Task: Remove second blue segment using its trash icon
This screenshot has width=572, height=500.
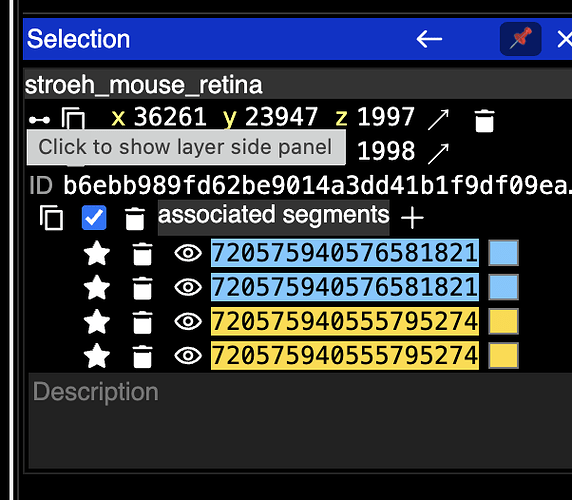Action: coord(142,288)
